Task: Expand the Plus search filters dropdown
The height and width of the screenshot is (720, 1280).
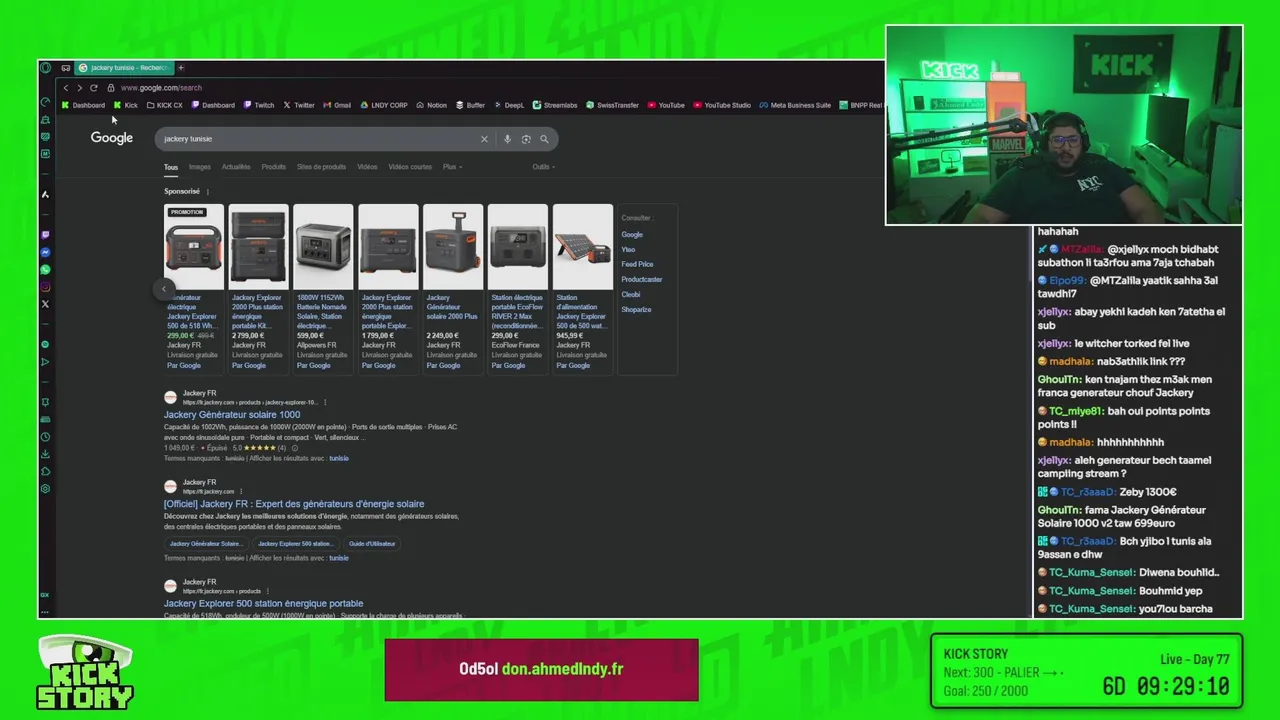Action: pyautogui.click(x=451, y=167)
